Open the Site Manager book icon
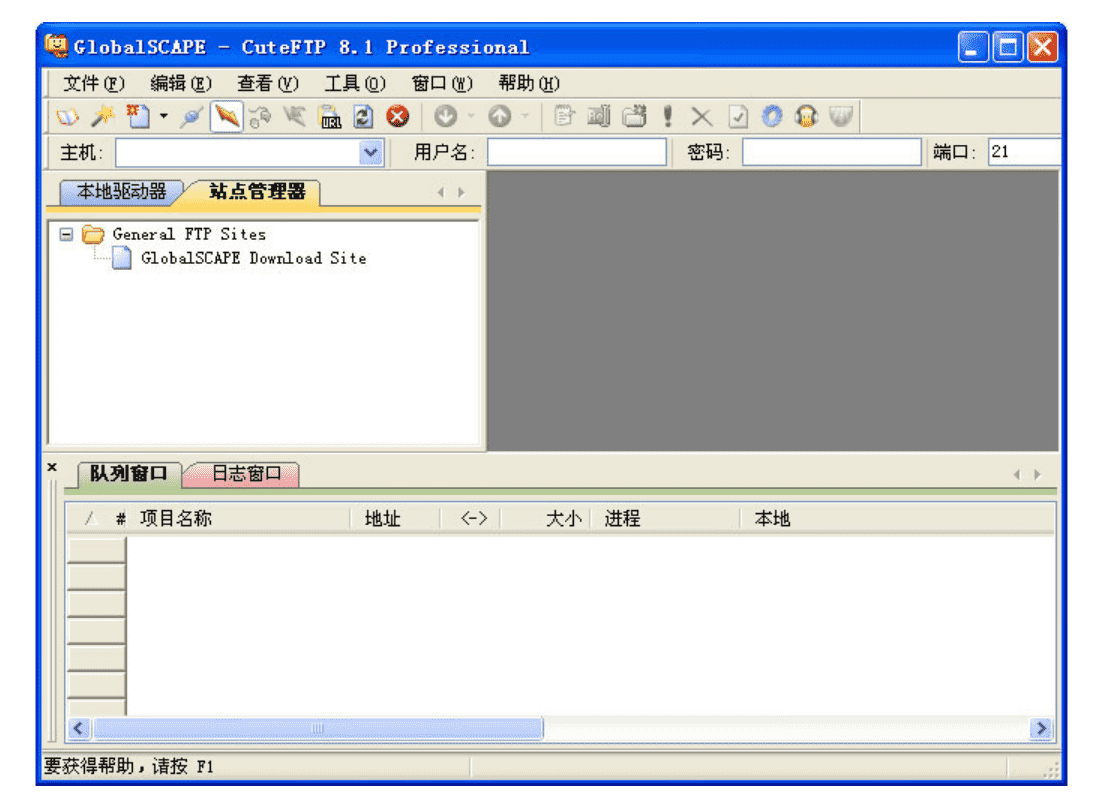The image size is (1095, 812). [x=66, y=117]
